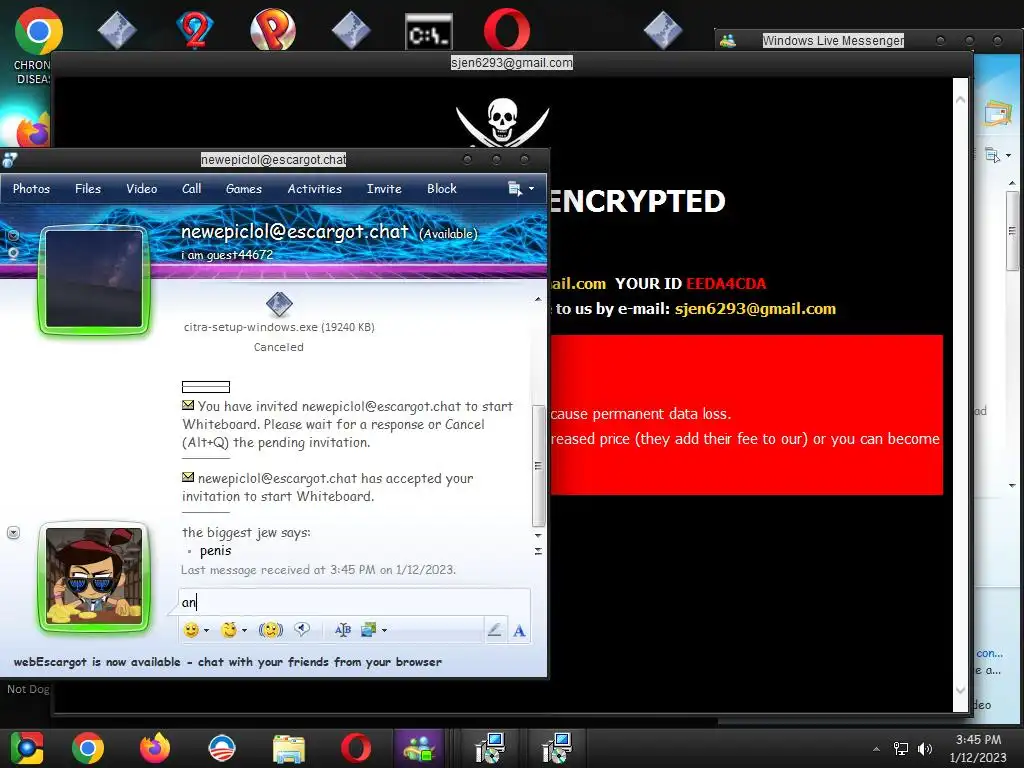Open File Explorer from the taskbar
This screenshot has width=1024, height=768.
point(289,748)
